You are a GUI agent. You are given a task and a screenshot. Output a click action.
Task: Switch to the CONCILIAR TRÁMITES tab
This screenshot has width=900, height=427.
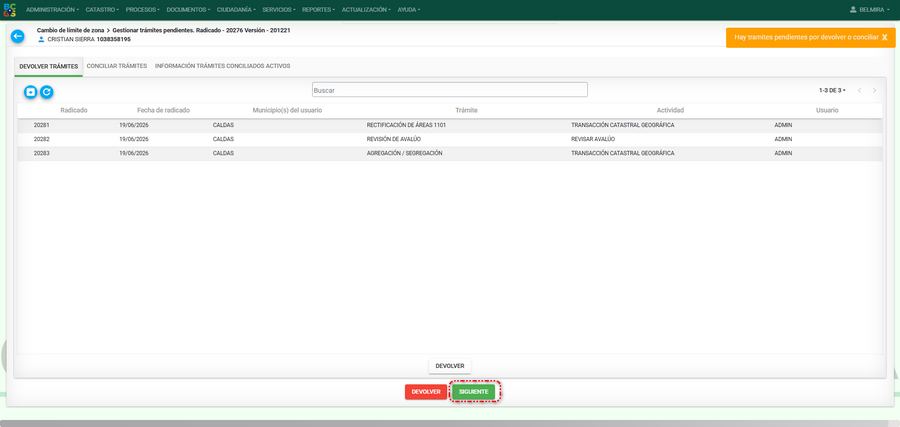pos(117,66)
